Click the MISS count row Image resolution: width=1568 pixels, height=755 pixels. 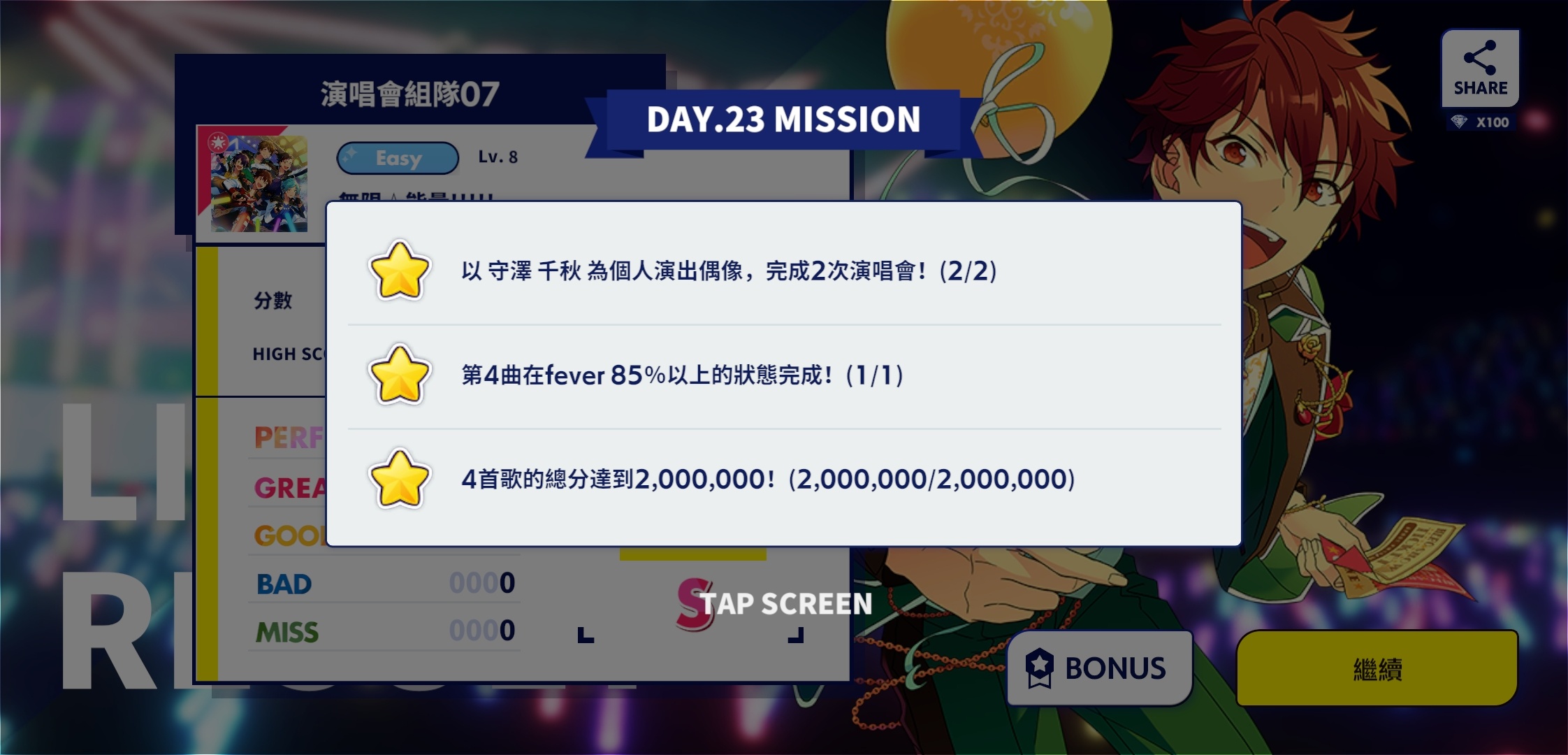coord(384,631)
